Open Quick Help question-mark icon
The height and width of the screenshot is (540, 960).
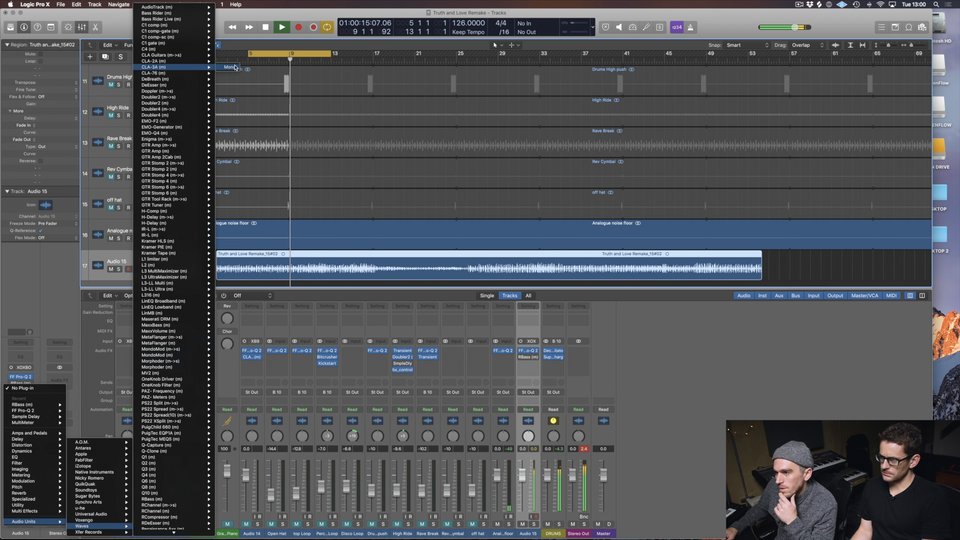tap(37, 27)
